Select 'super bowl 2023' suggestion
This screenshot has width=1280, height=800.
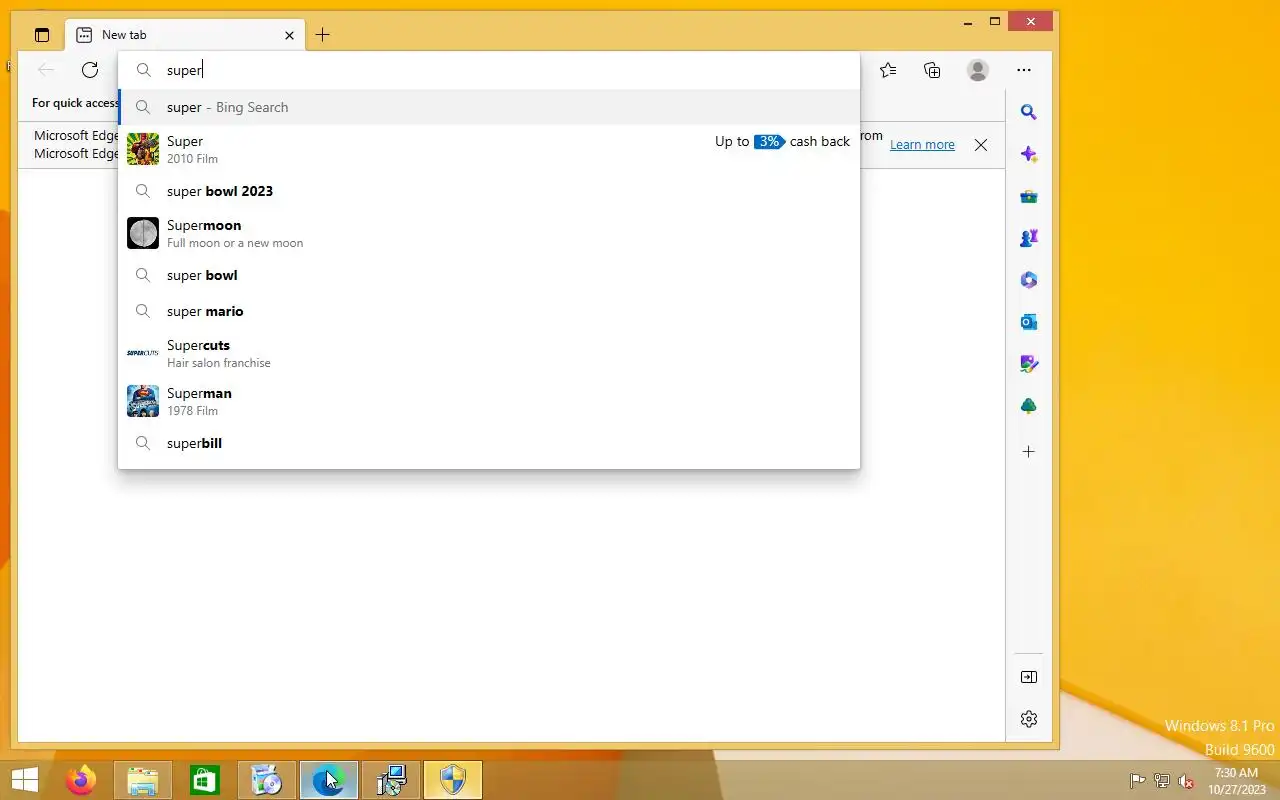pos(489,191)
